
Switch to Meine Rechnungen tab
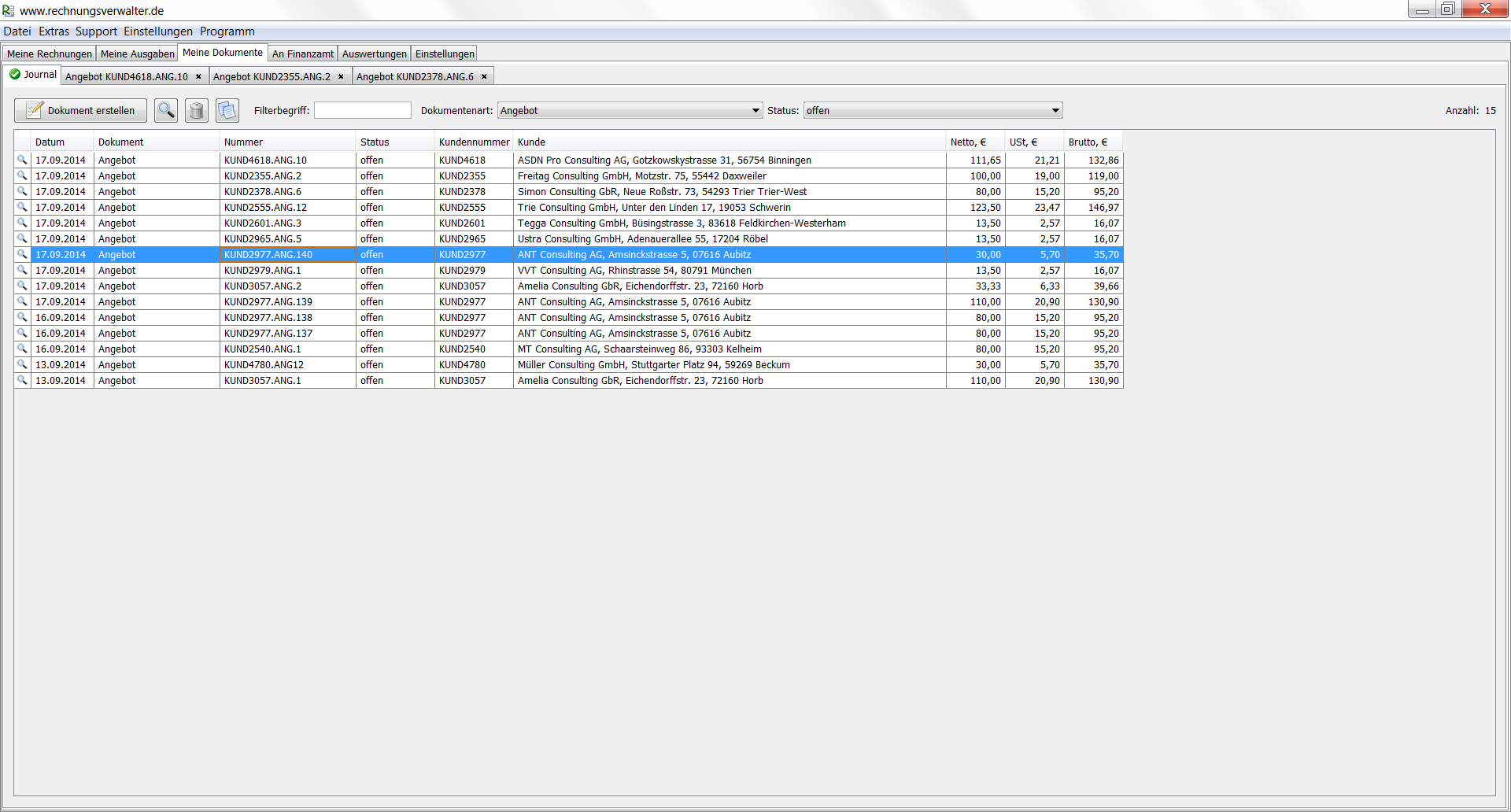point(50,54)
